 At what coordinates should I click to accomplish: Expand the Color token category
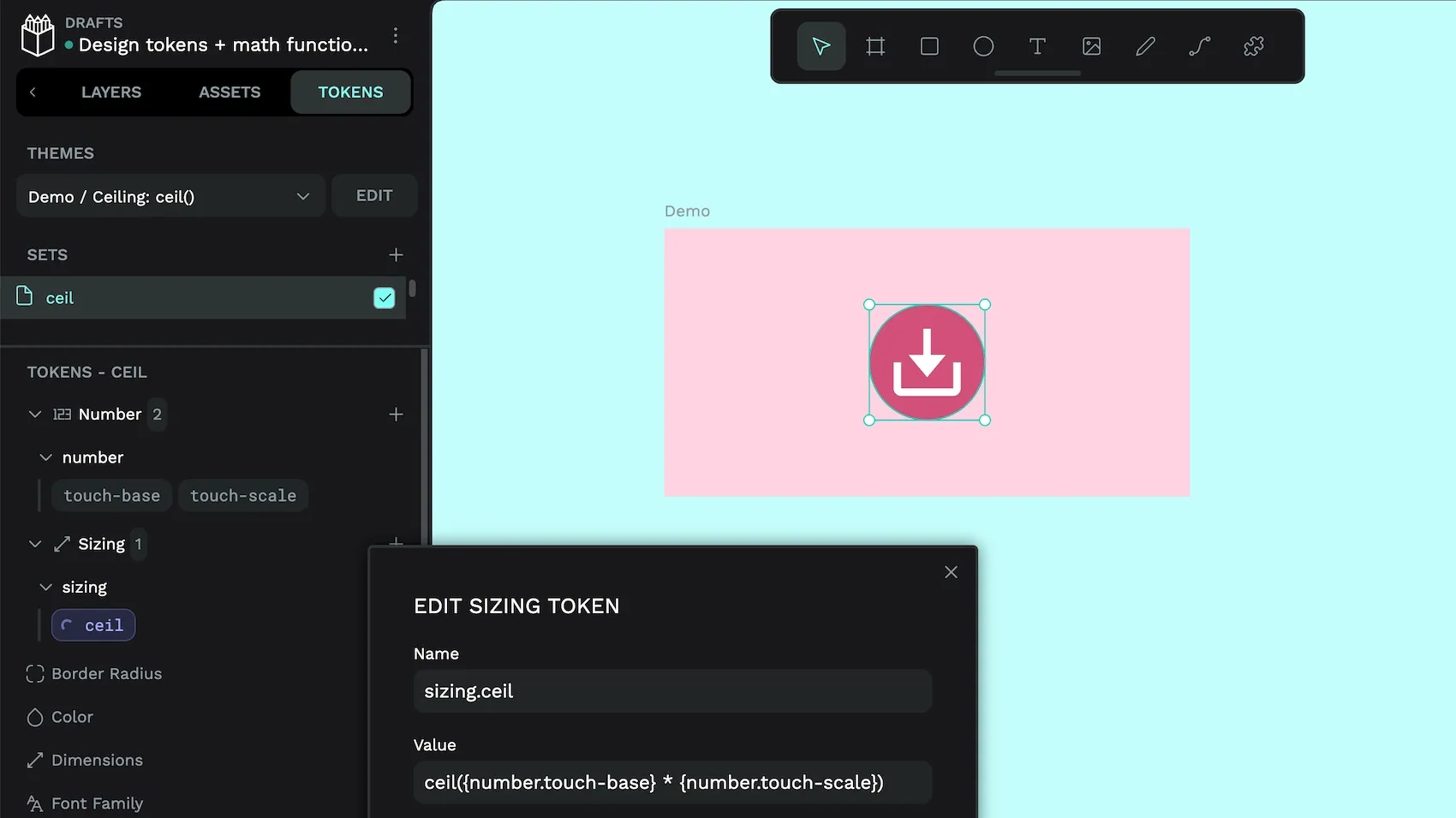click(x=73, y=717)
